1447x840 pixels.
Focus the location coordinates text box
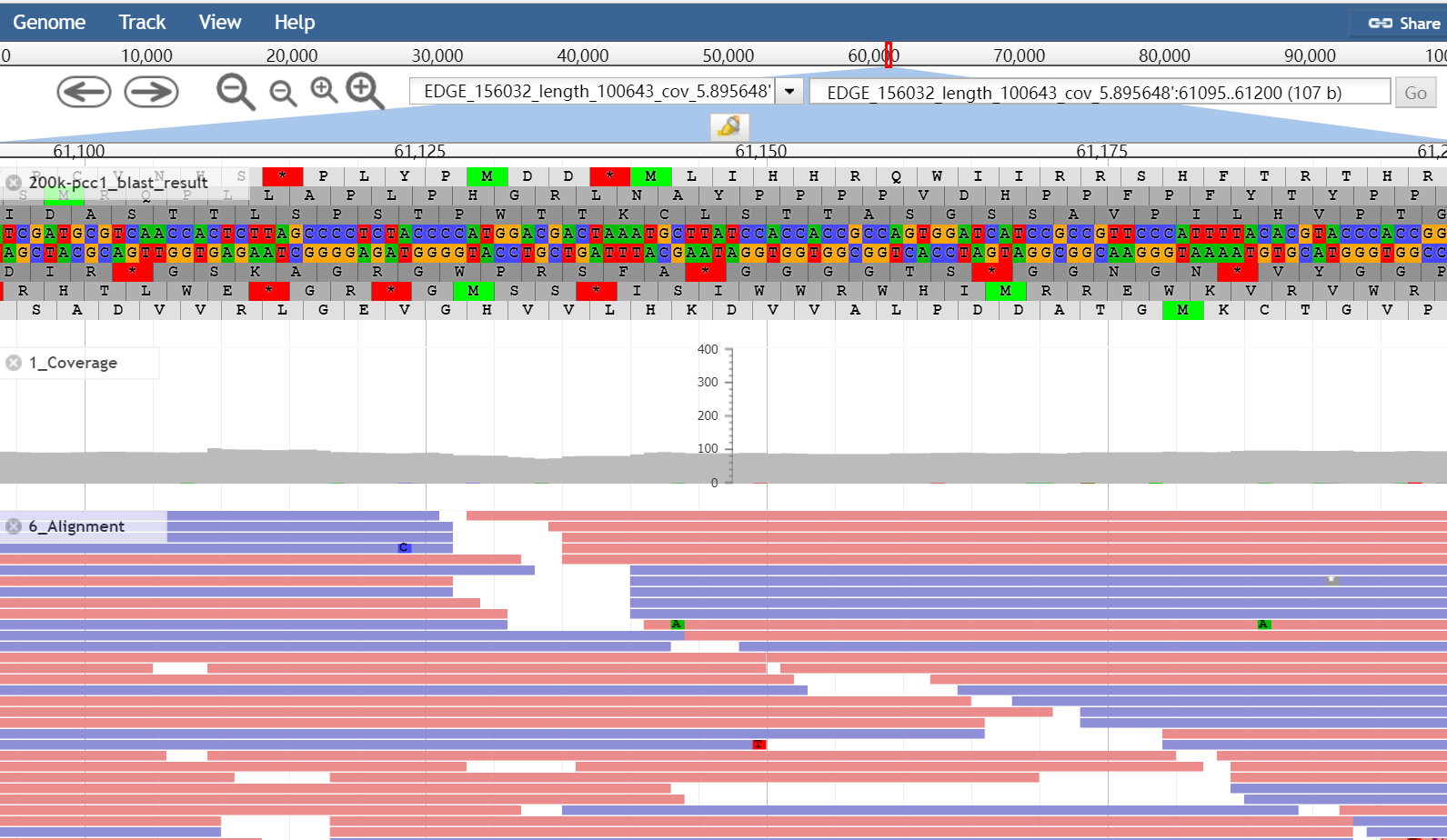1099,93
